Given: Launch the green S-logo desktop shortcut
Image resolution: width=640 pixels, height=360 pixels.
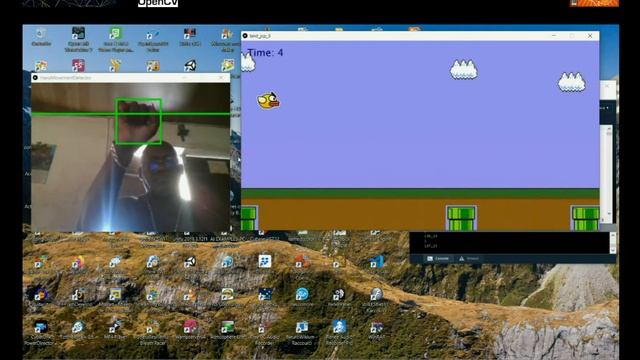Looking at the screenshot, I should coord(115,33).
